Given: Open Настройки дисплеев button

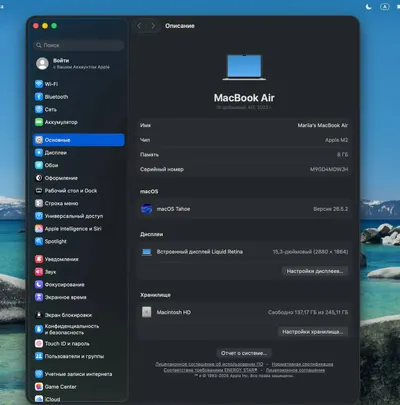Looking at the screenshot, I should (315, 271).
